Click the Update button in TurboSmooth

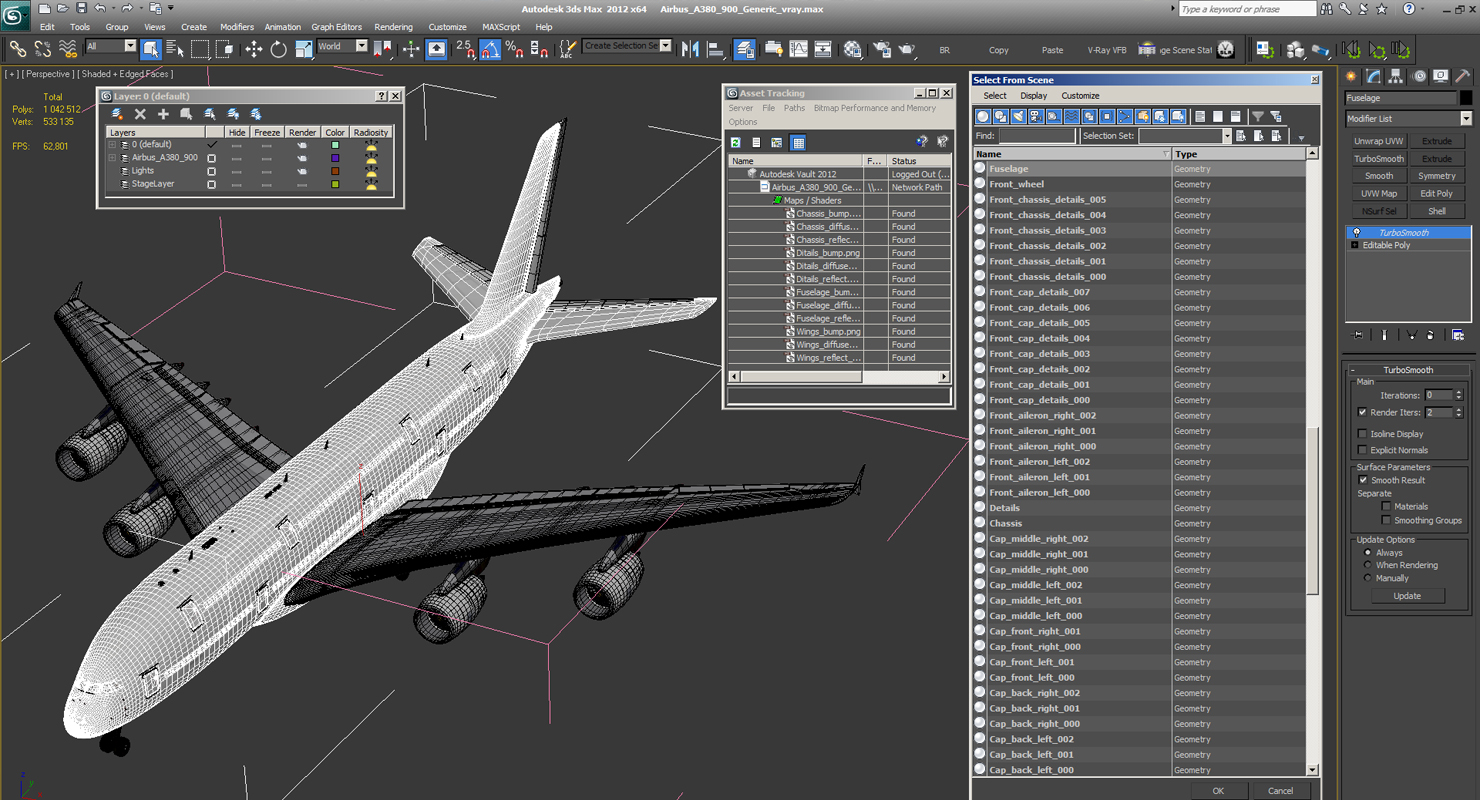[1407, 596]
